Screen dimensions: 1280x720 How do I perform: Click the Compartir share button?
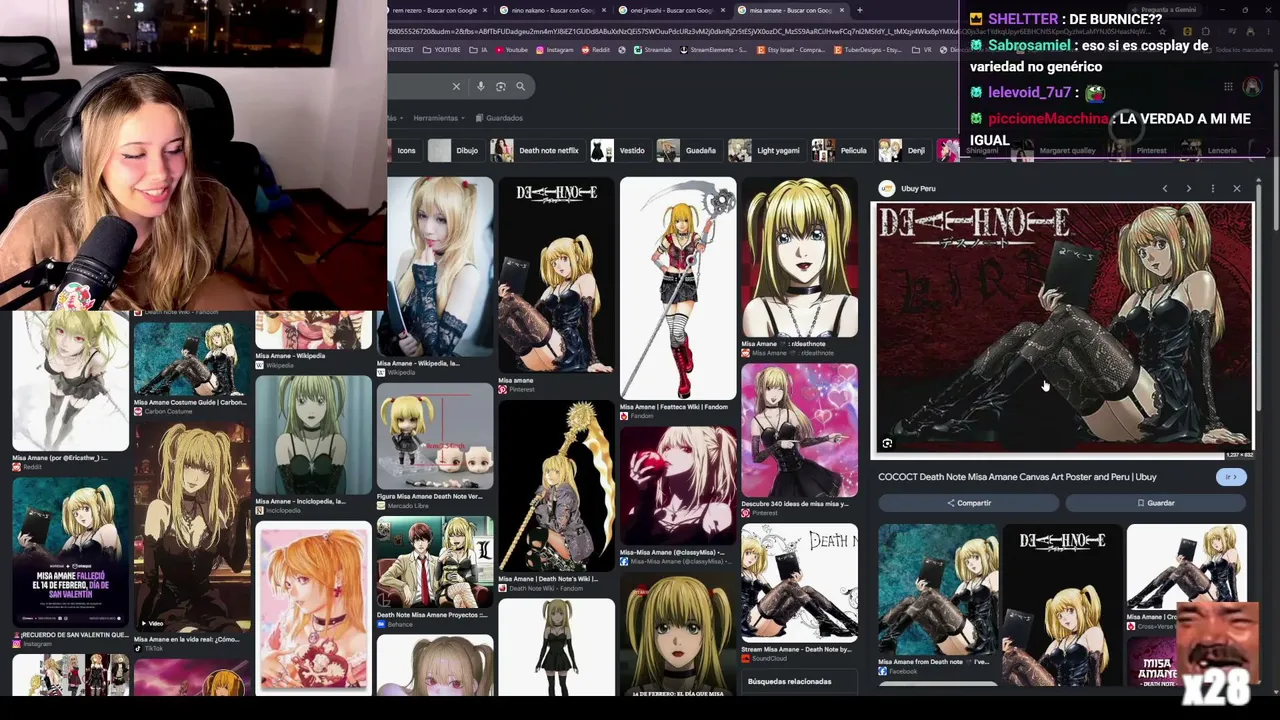pyautogui.click(x=968, y=503)
